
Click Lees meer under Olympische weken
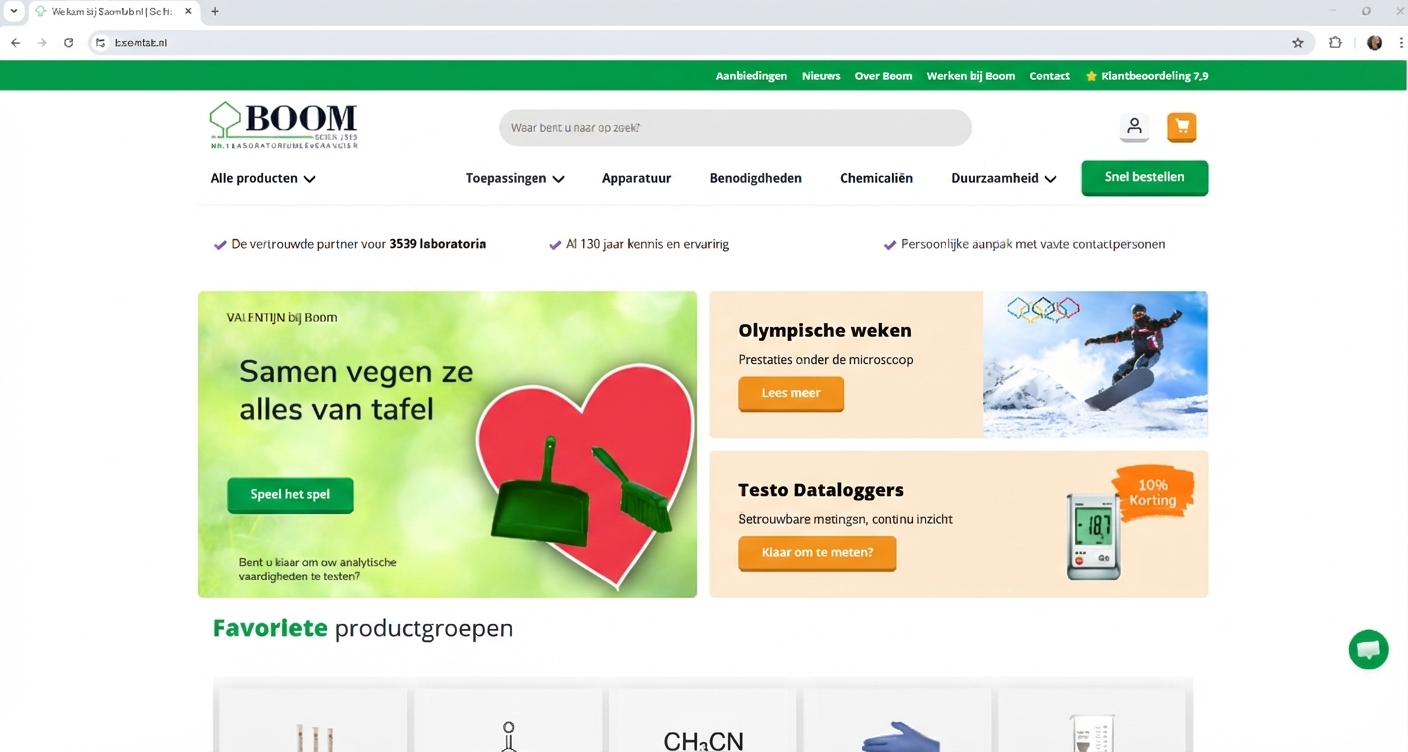790,394
